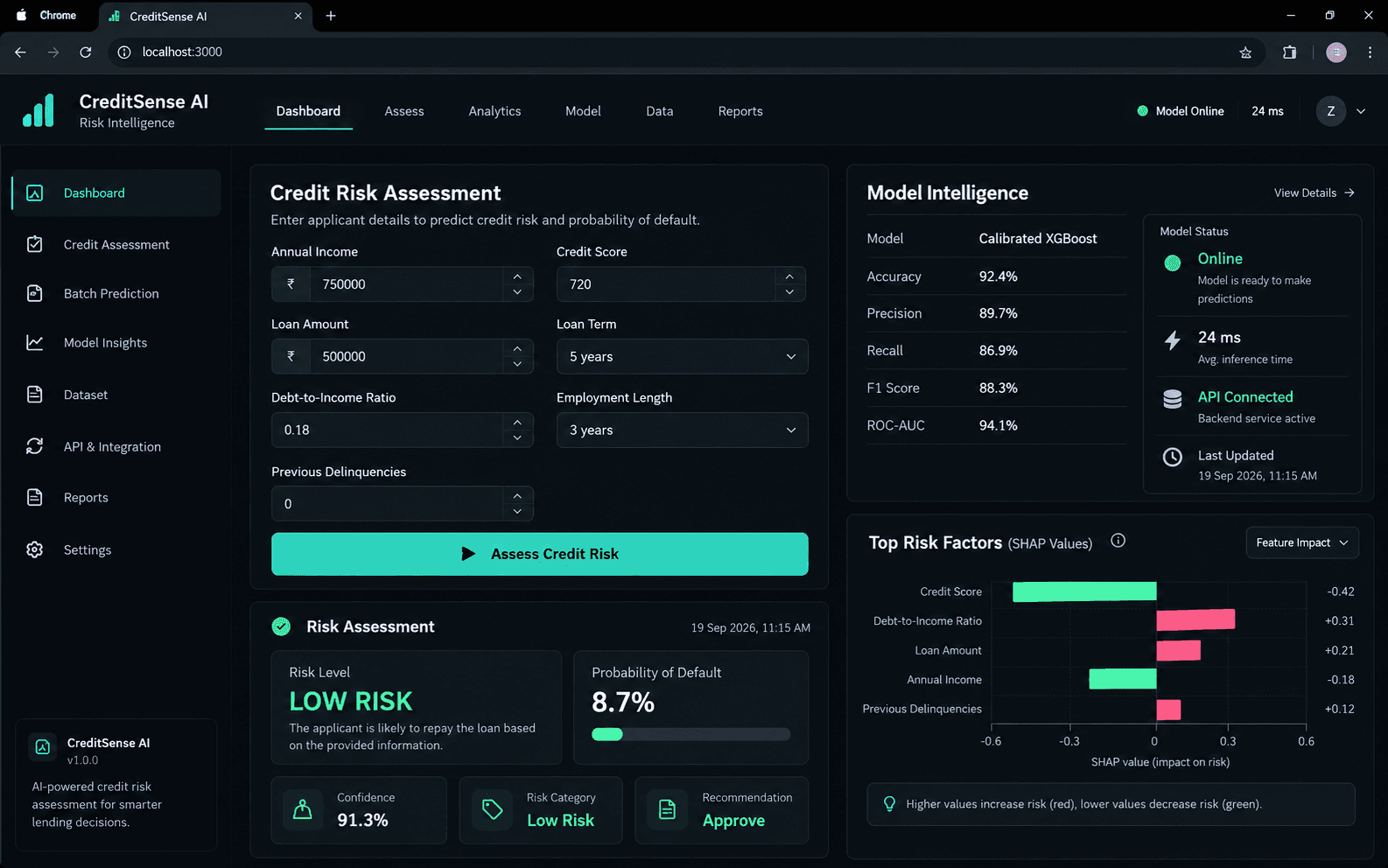Switch to the Analytics top tab
This screenshot has height=868, width=1388.
[x=494, y=111]
